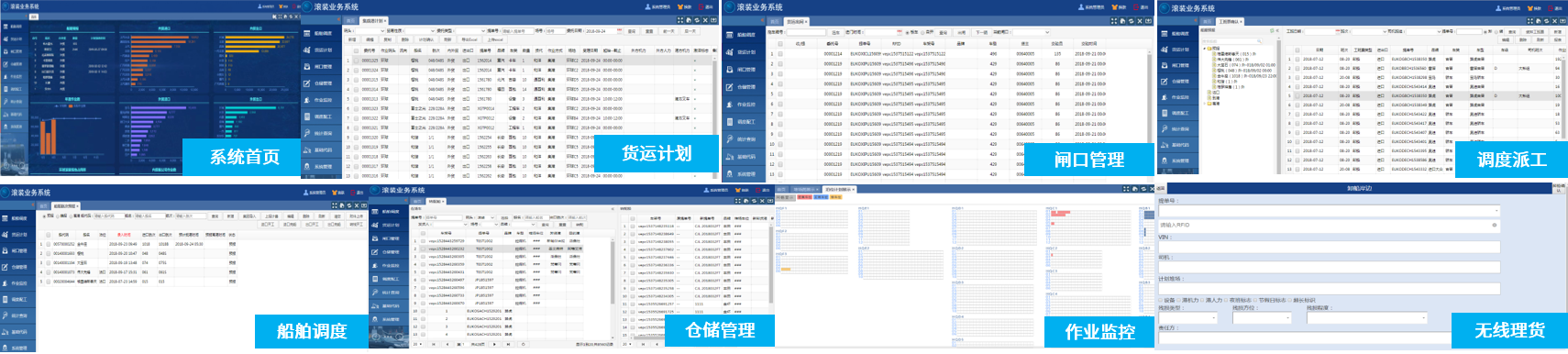Screen dimensions: 1568x354
Task: Tick row 2 checkbox in 仓储管理 left table
Action: tap(423, 249)
